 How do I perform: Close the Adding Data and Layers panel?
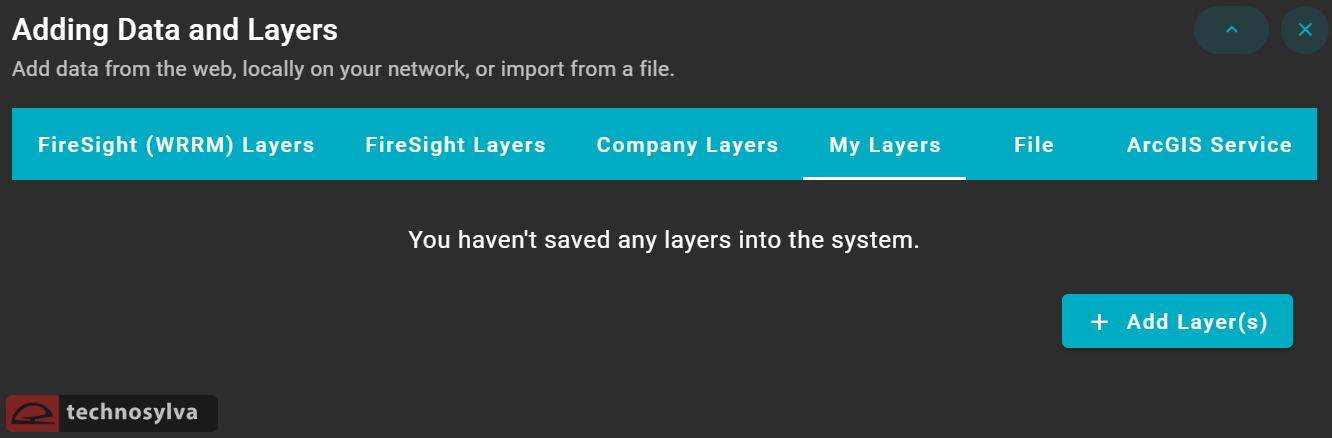click(1304, 31)
